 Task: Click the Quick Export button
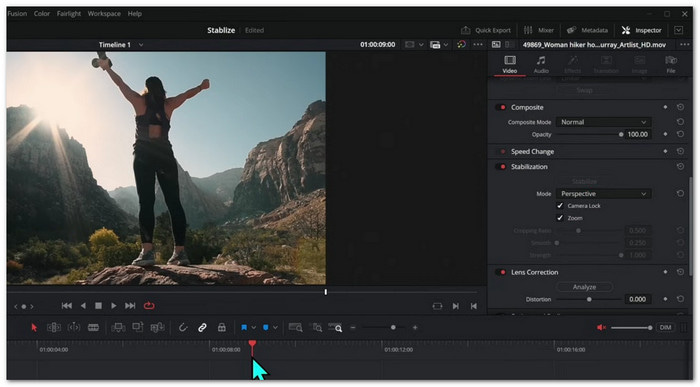coord(486,30)
